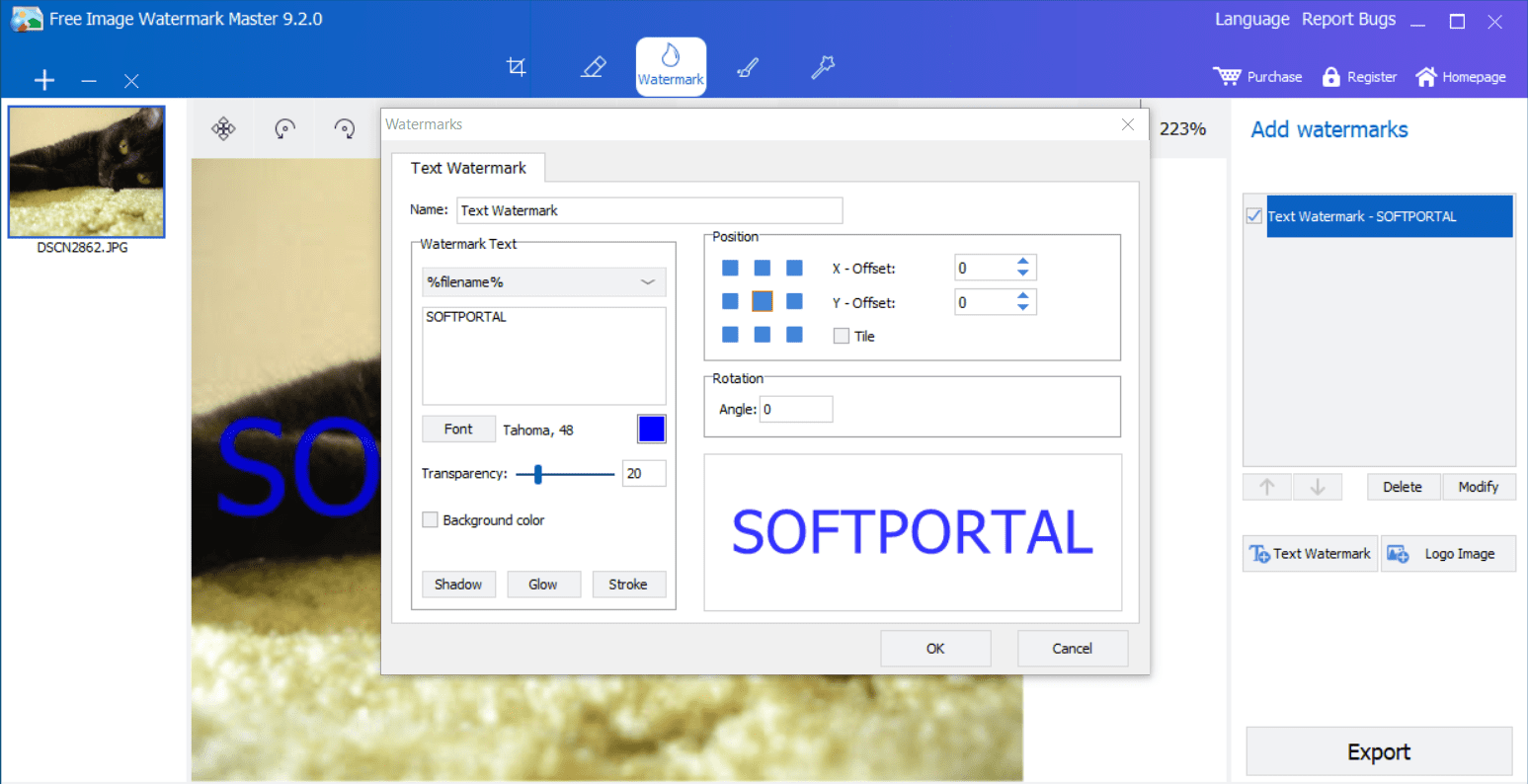Screen dimensions: 1528x784
Task: Set position to center square
Action: [763, 301]
